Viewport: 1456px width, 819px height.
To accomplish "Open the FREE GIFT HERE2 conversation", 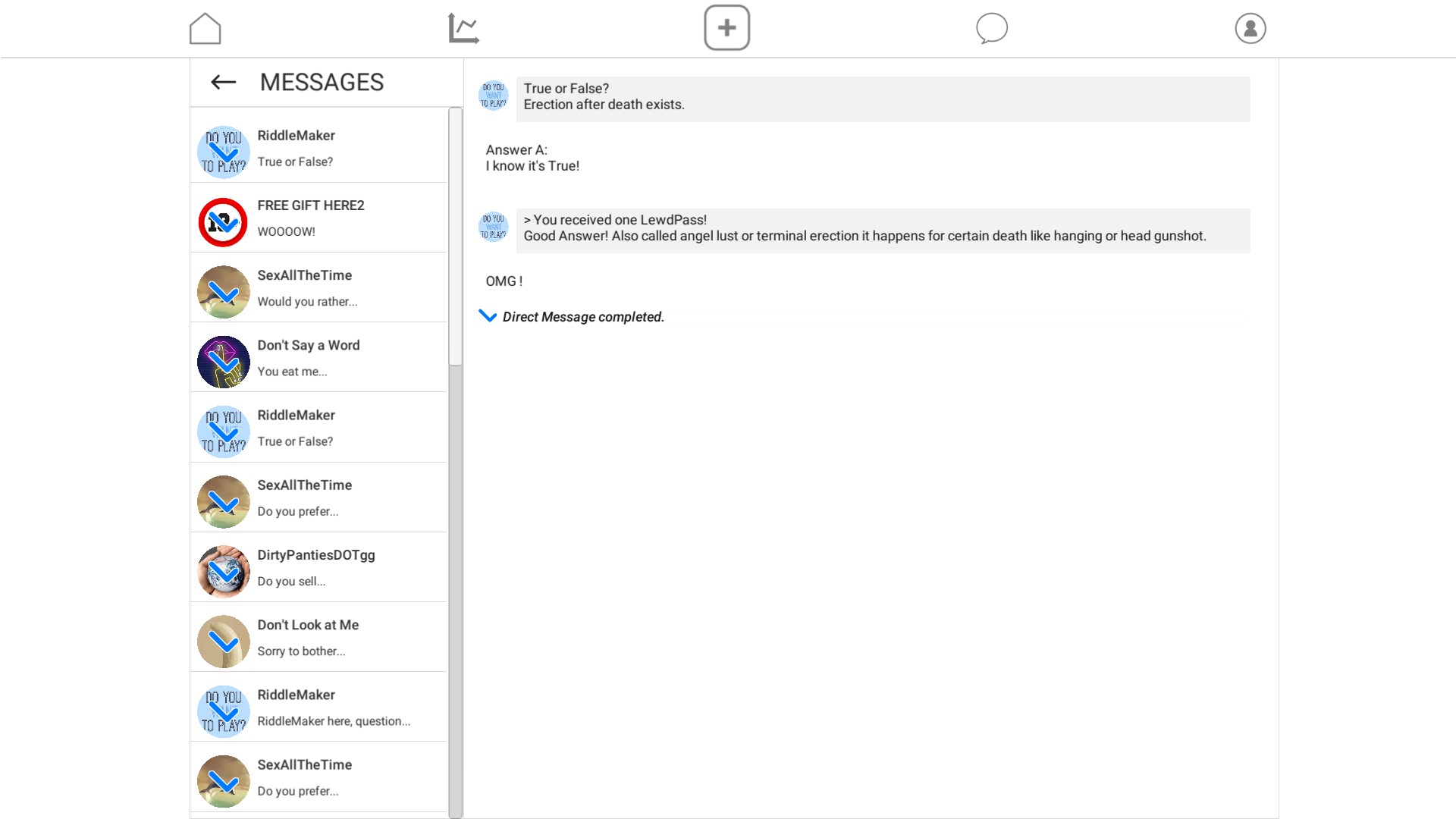I will tap(318, 218).
